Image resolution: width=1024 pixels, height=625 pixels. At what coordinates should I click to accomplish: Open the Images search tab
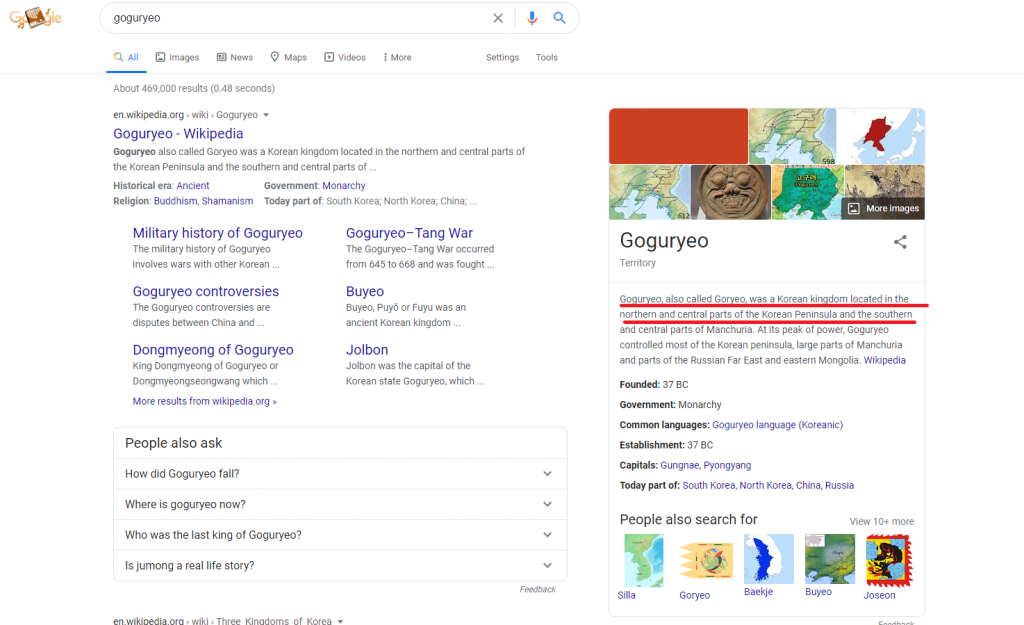[177, 58]
